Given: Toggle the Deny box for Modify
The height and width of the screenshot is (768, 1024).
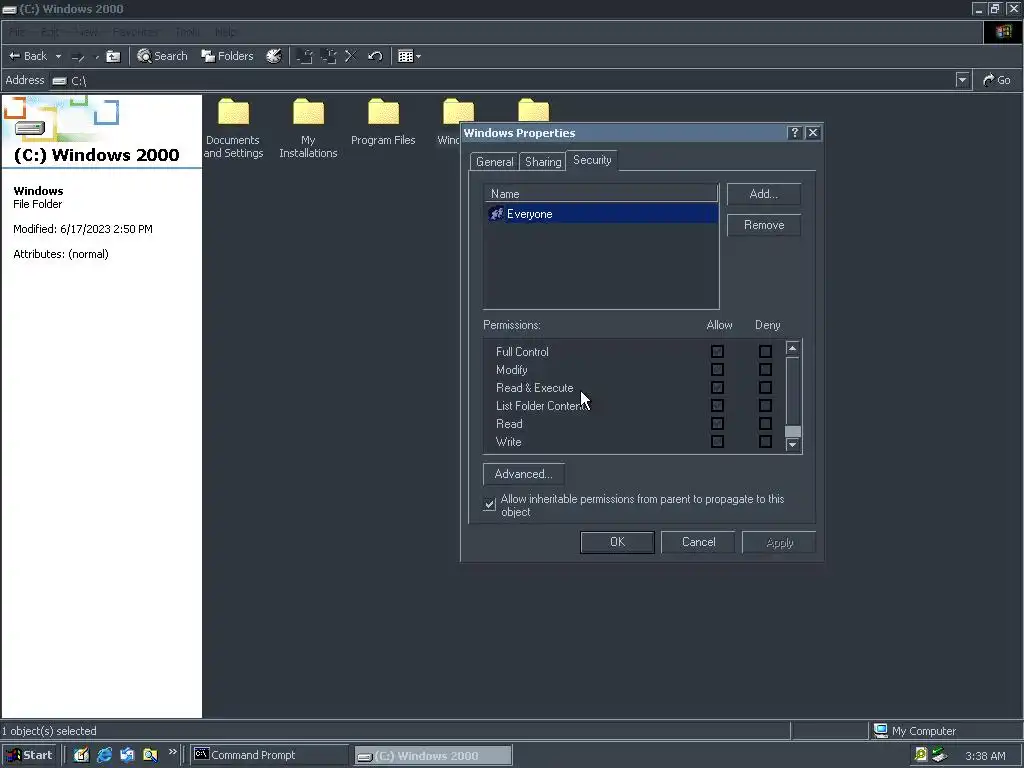Looking at the screenshot, I should point(765,370).
